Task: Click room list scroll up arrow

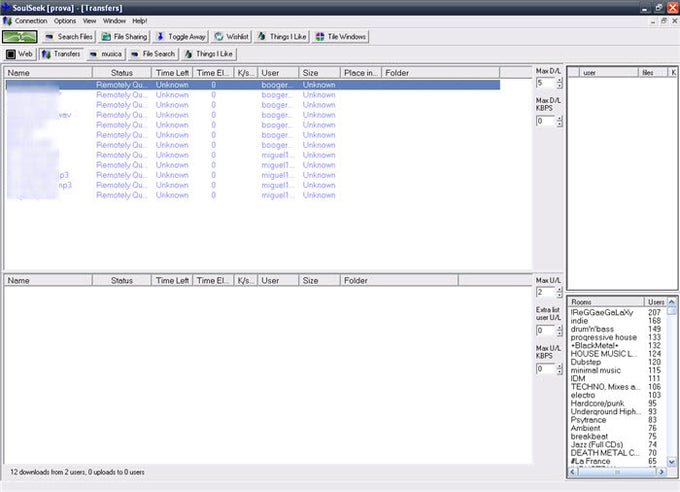Action: [672, 302]
